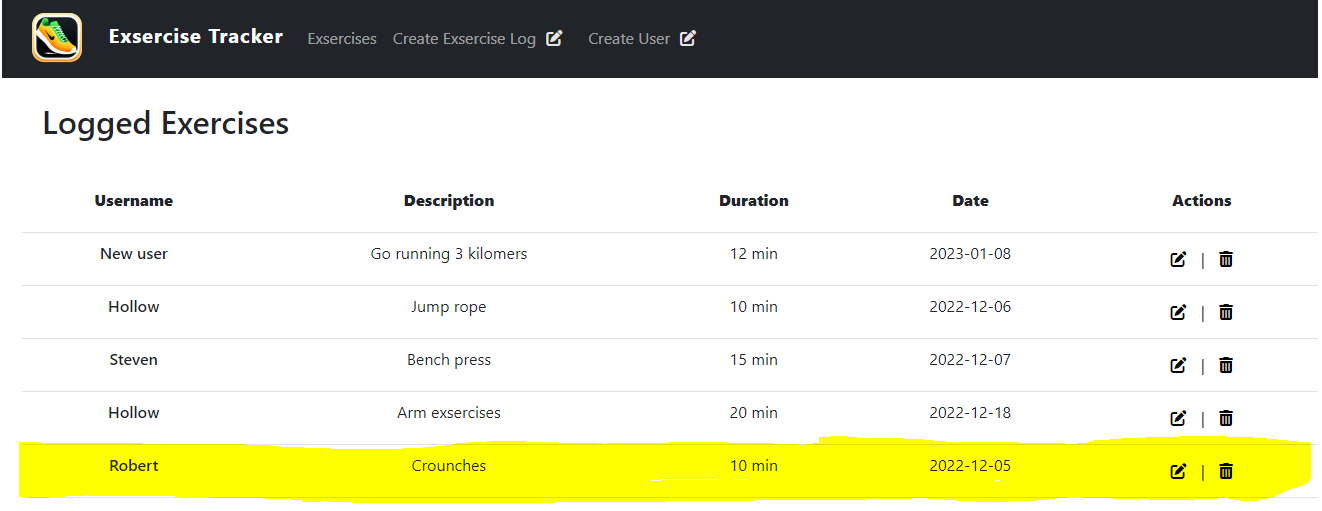
Task: Click the Actions column header
Action: (1202, 201)
